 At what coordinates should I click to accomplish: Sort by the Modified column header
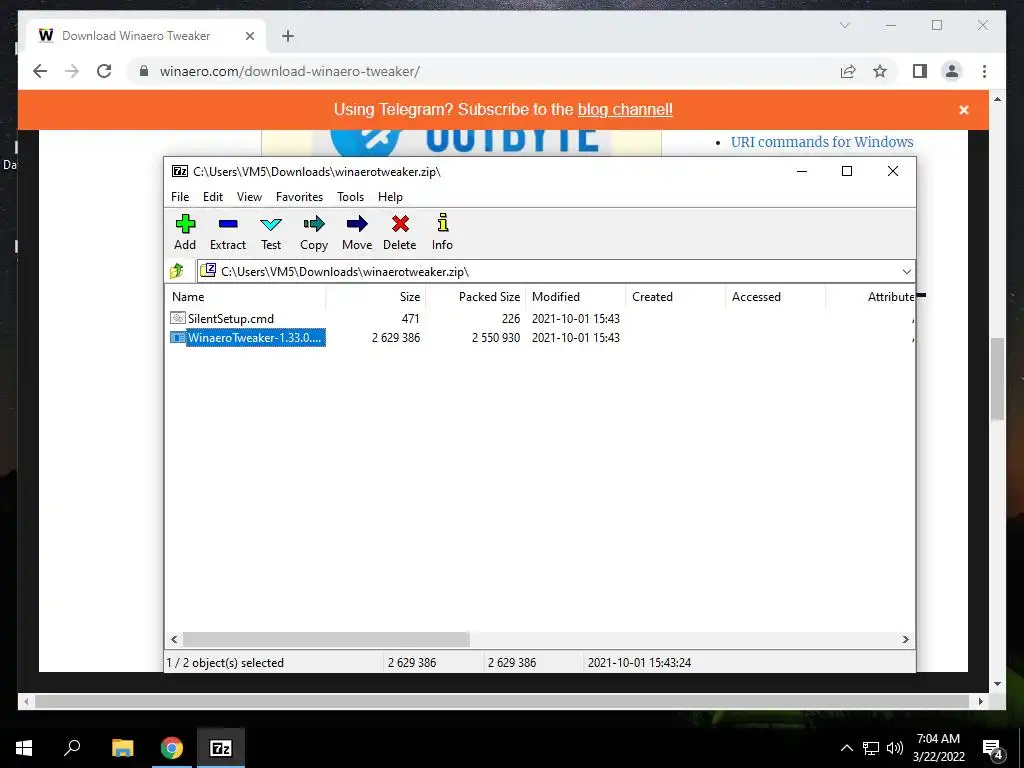[575, 296]
